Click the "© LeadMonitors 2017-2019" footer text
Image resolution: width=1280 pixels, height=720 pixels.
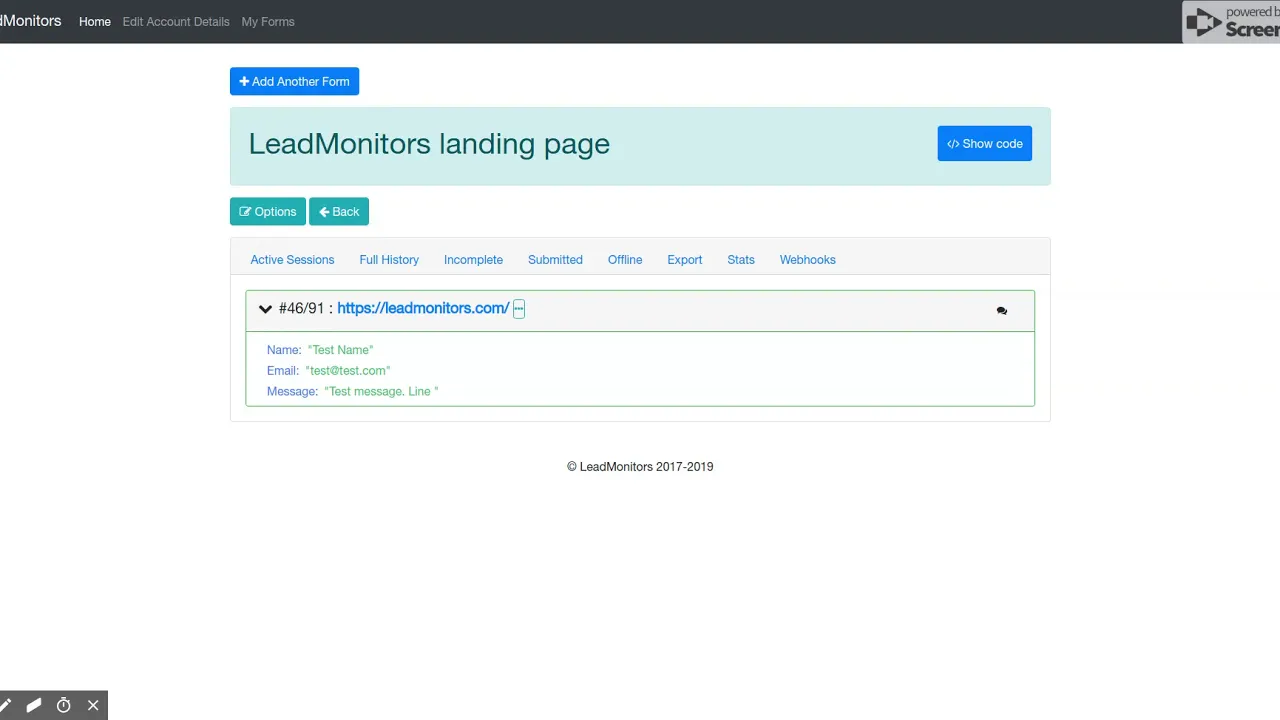tap(640, 467)
